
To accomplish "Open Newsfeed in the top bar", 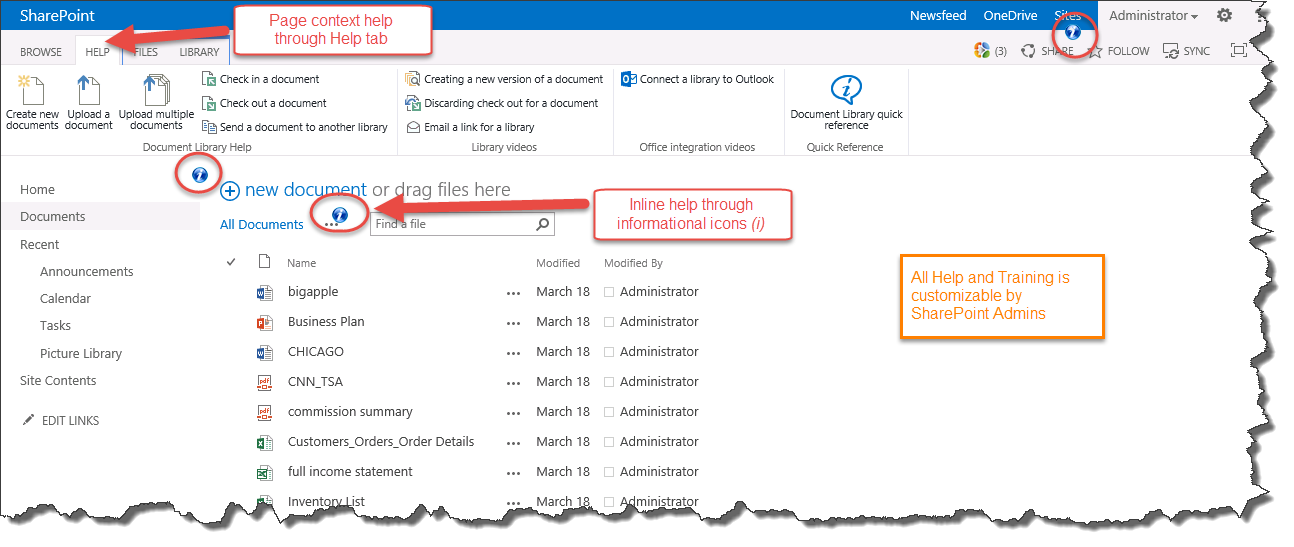I will tap(938, 15).
